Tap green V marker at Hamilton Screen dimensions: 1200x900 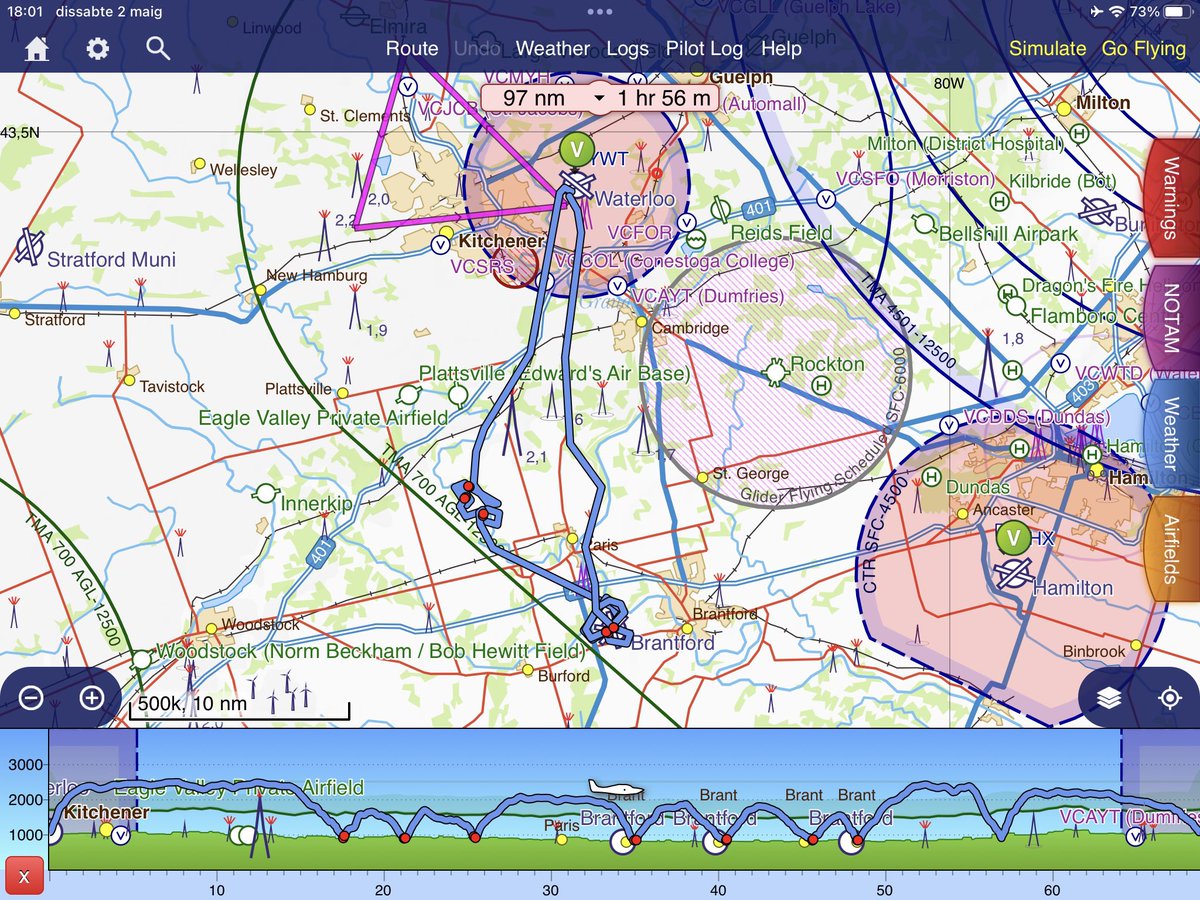pos(1013,539)
